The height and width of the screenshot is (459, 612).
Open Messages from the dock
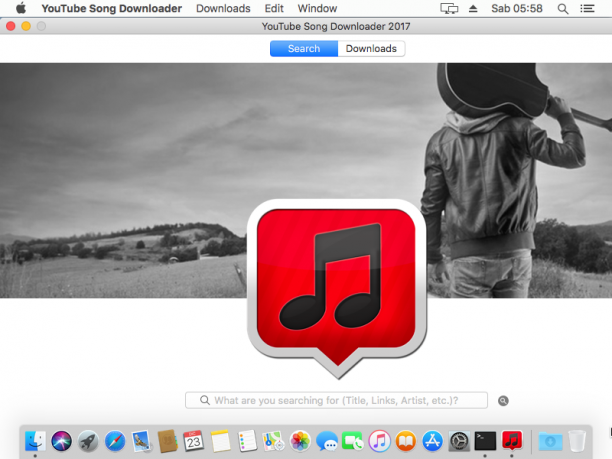326,441
